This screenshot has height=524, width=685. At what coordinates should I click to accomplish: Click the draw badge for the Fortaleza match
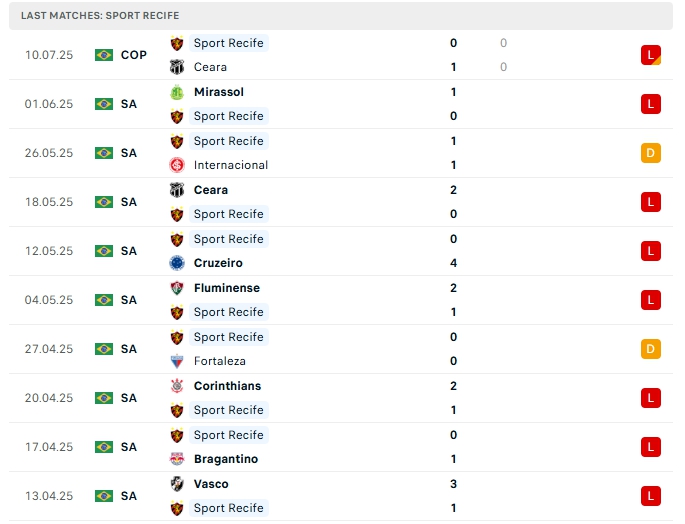651,349
